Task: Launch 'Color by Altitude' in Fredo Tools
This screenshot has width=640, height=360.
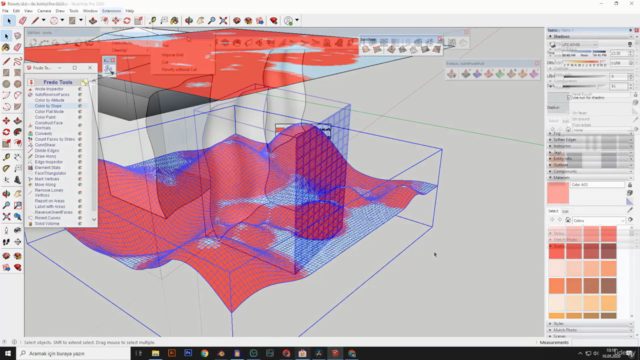Action: 49,100
